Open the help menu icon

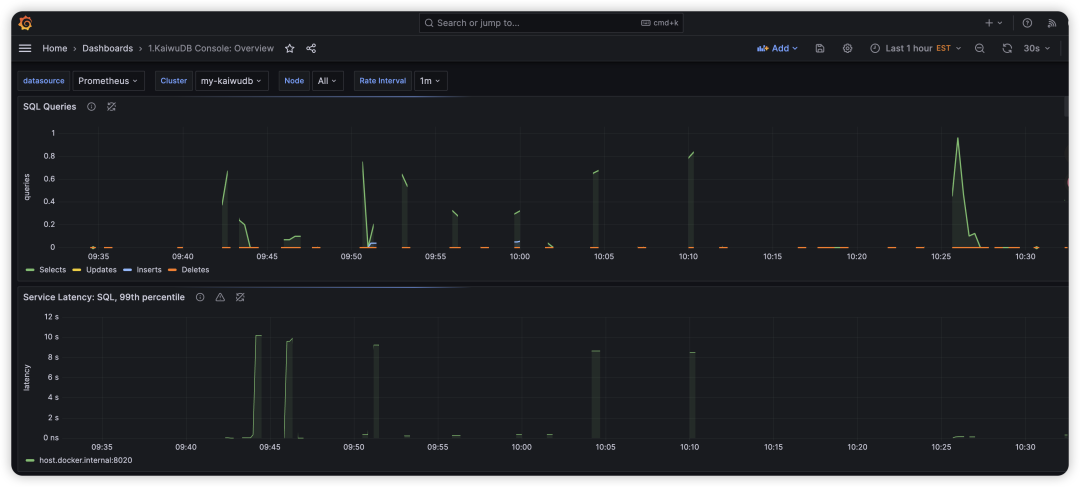[x=1028, y=23]
